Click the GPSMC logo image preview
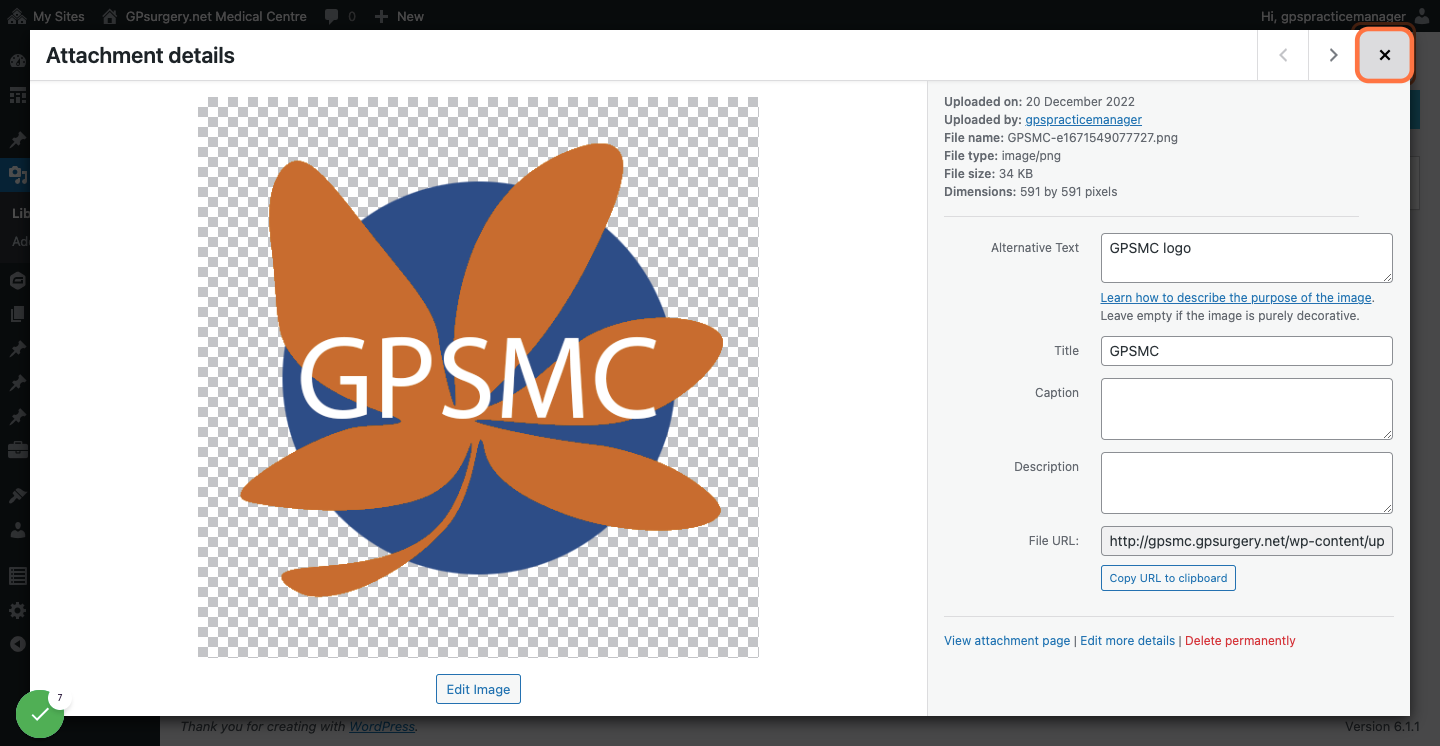 (x=478, y=377)
